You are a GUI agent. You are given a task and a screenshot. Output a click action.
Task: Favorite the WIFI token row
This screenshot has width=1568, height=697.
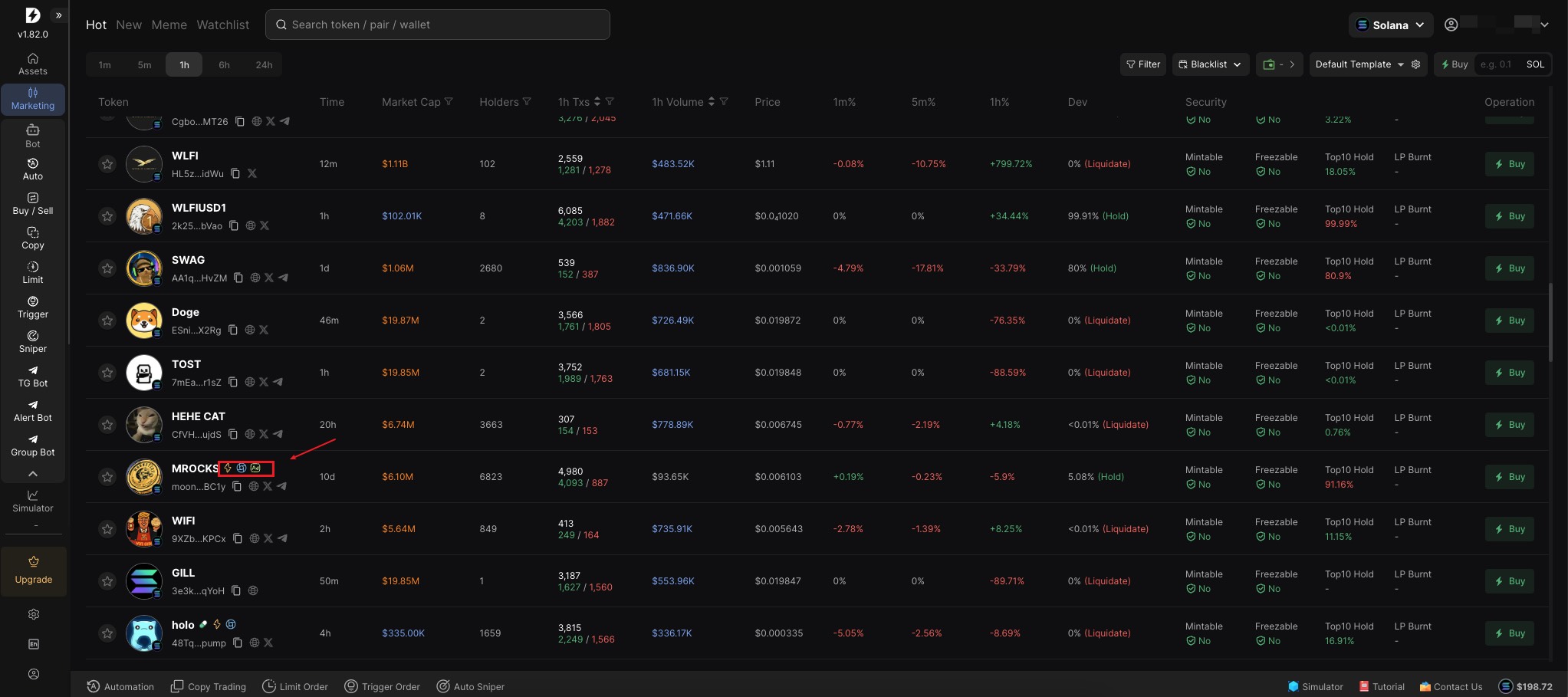point(107,529)
